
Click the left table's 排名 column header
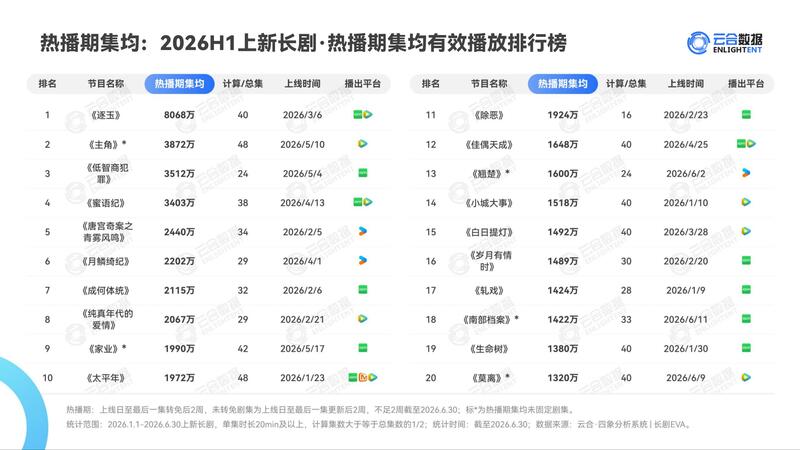(x=47, y=84)
